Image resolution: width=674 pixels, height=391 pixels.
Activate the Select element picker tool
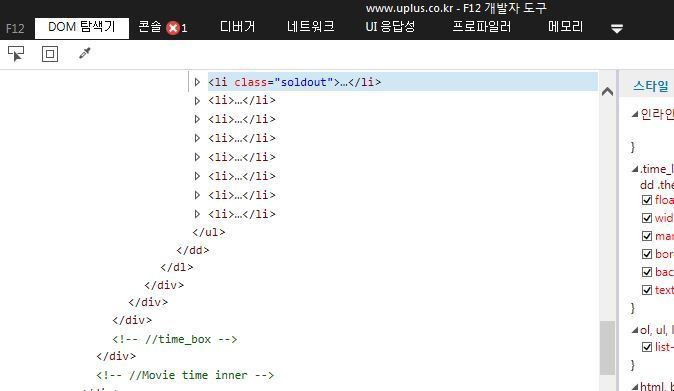click(x=16, y=54)
